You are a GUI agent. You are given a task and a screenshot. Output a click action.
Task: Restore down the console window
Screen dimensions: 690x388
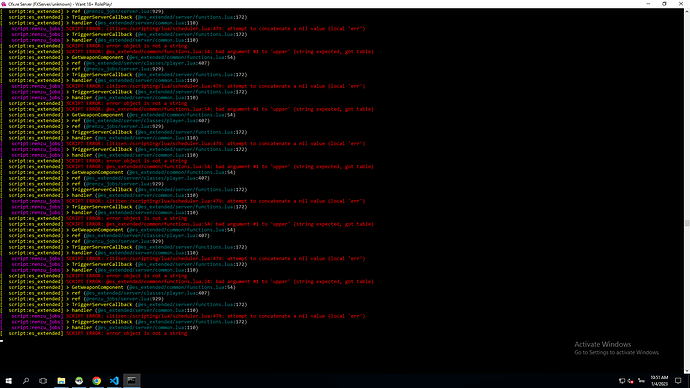664,4
